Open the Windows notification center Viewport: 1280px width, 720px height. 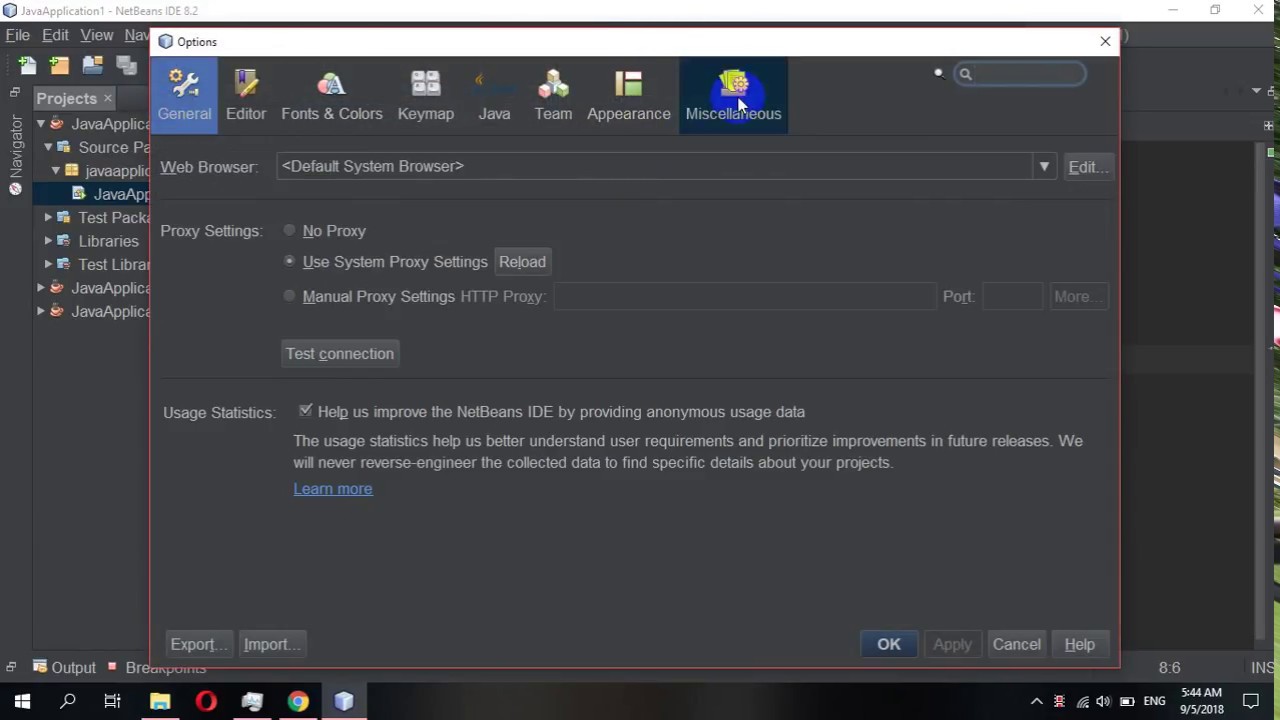pos(1250,701)
